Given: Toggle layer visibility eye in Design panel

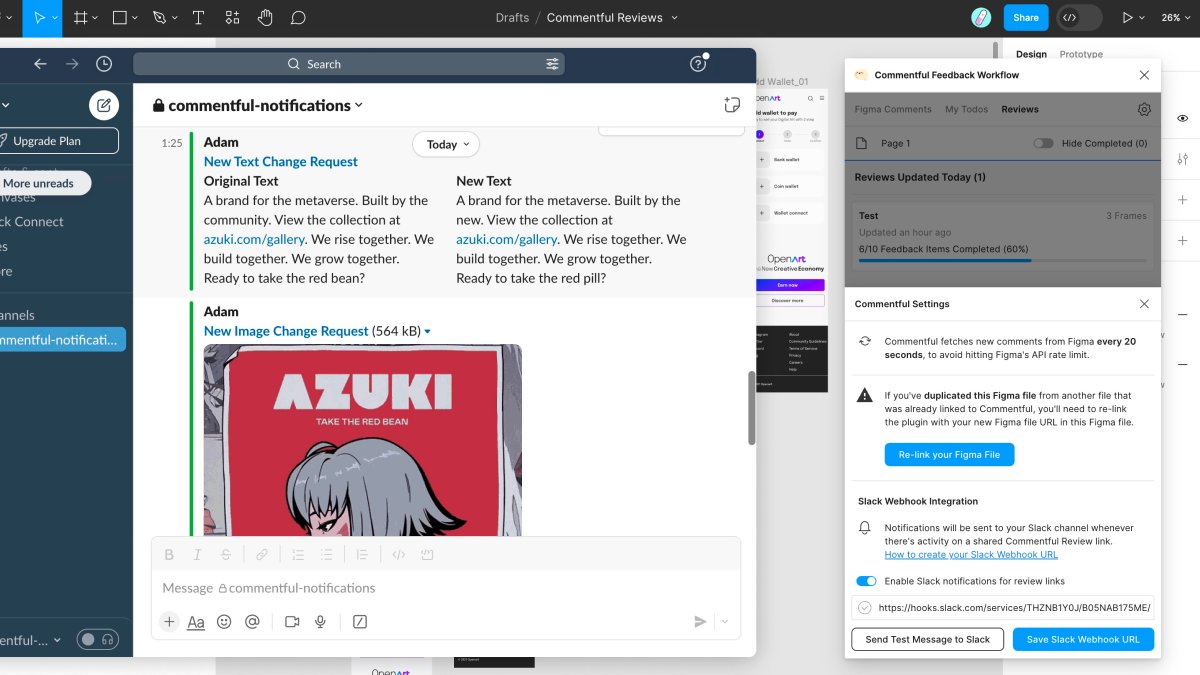Looking at the screenshot, I should coord(1183,118).
